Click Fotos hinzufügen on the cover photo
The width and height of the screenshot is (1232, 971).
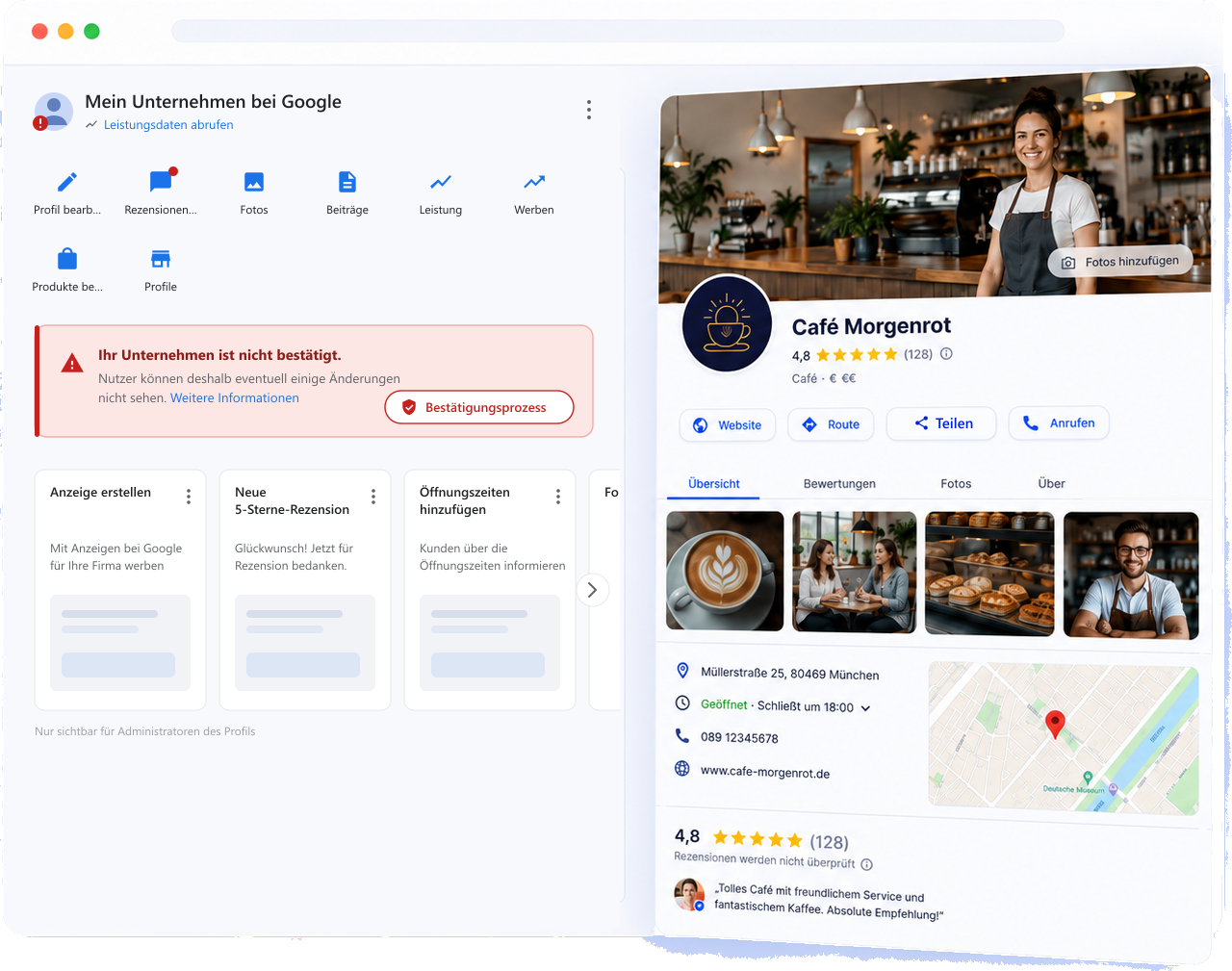[x=1120, y=262]
